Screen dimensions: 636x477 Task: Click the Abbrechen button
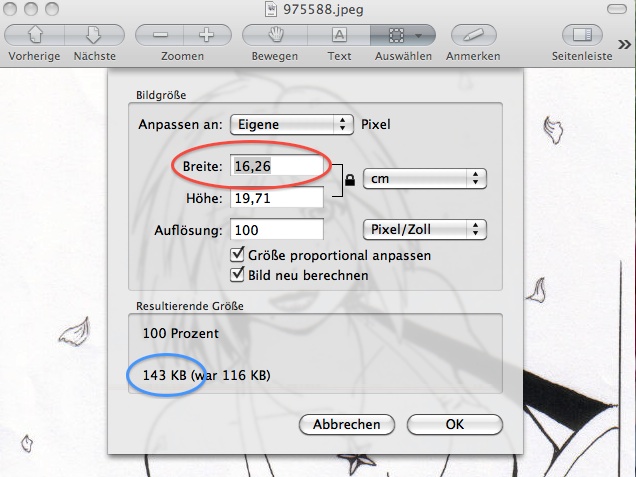click(346, 424)
